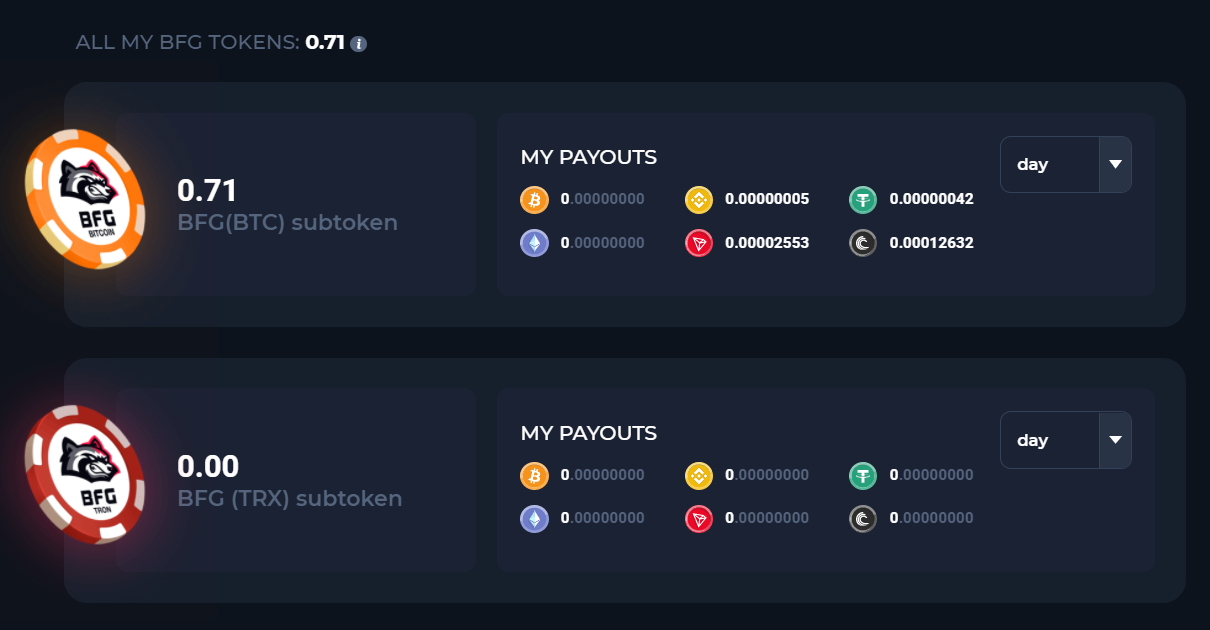The height and width of the screenshot is (630, 1210).
Task: Click dropdown arrow in BTC subtoken payouts
Action: coord(1115,164)
